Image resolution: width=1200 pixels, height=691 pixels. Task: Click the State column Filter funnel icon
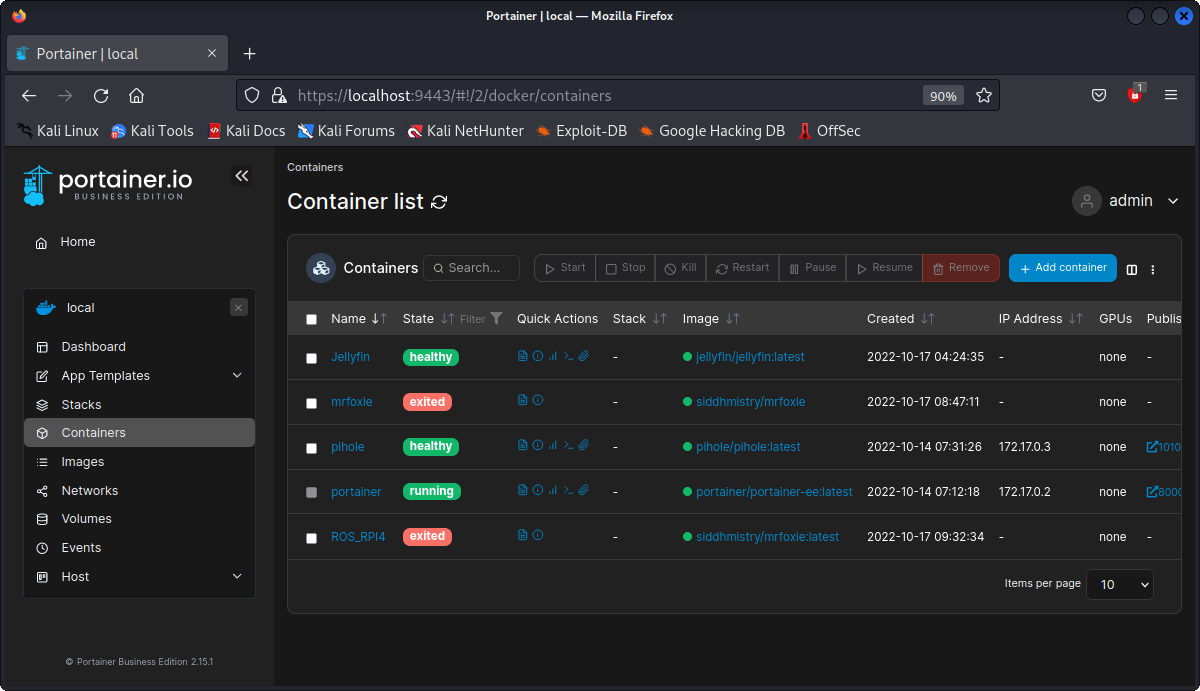pyautogui.click(x=496, y=319)
